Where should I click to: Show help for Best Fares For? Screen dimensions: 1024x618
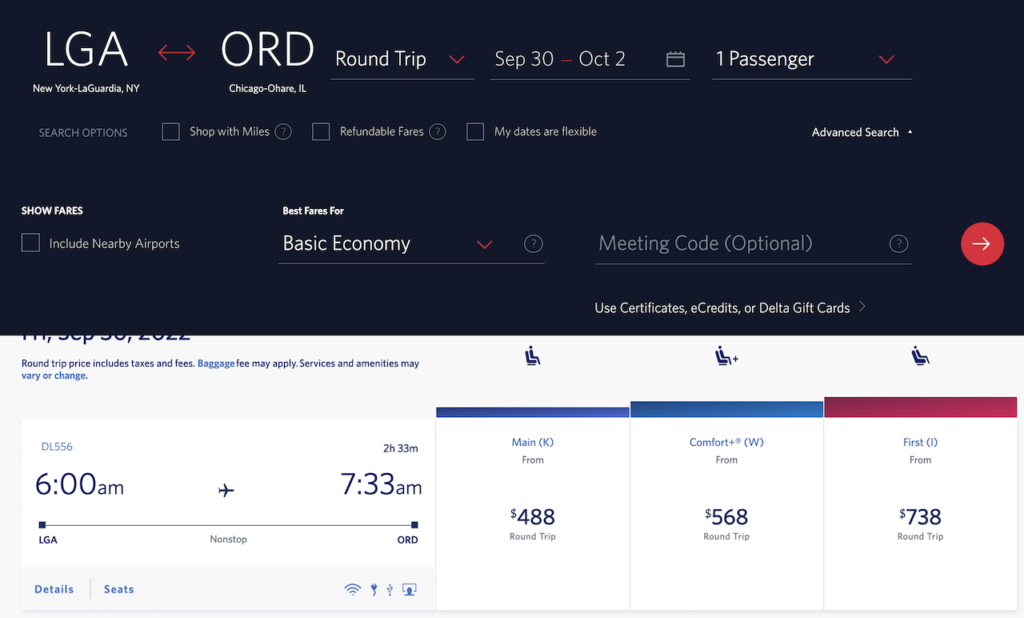[x=534, y=244]
